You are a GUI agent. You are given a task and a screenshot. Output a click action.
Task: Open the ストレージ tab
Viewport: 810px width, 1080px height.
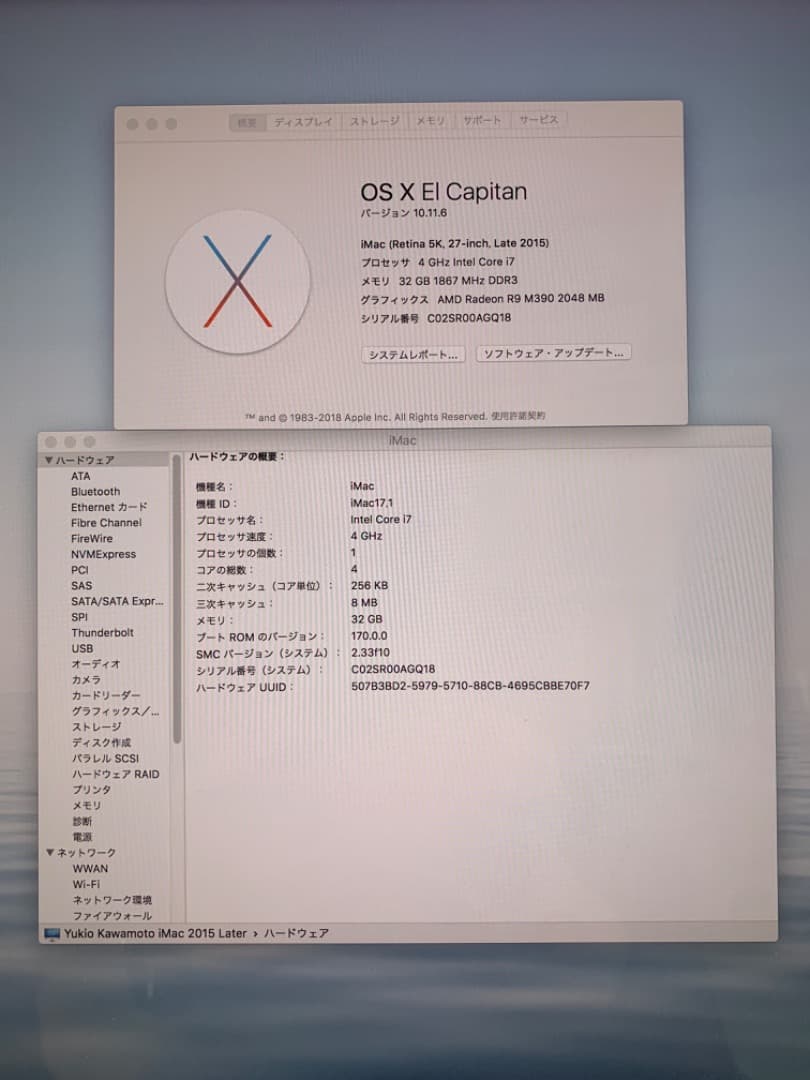pos(374,122)
